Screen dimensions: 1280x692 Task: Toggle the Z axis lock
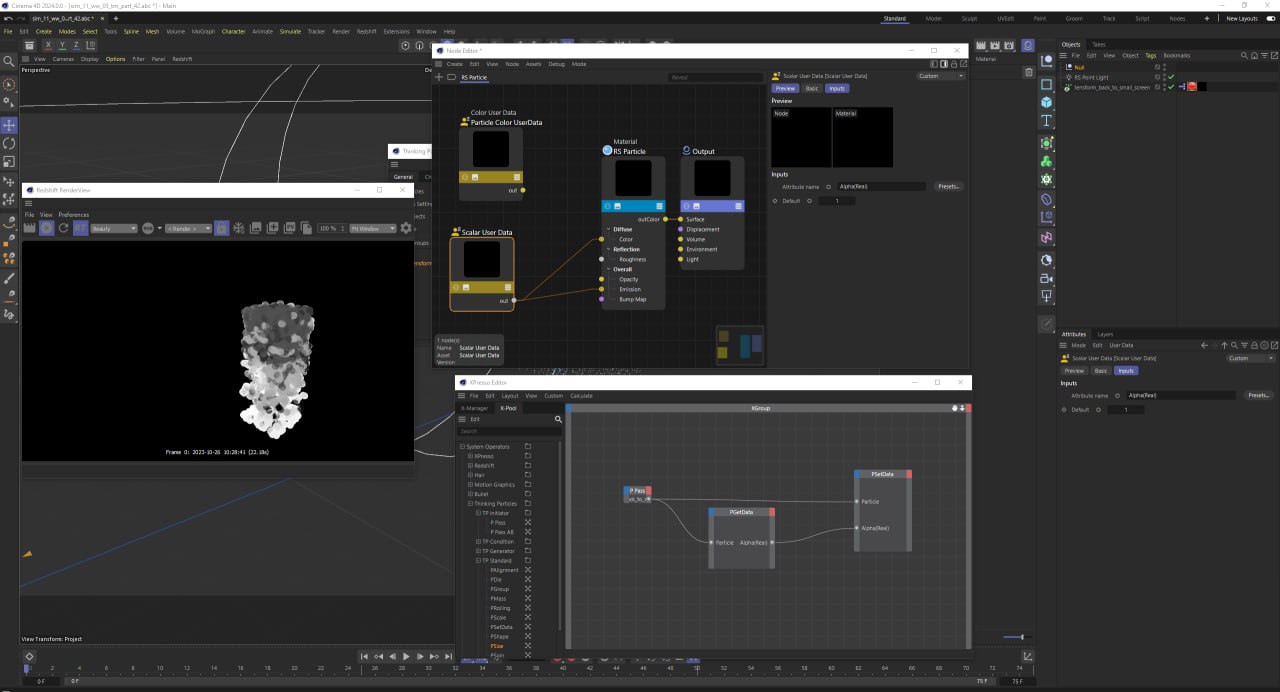point(77,45)
